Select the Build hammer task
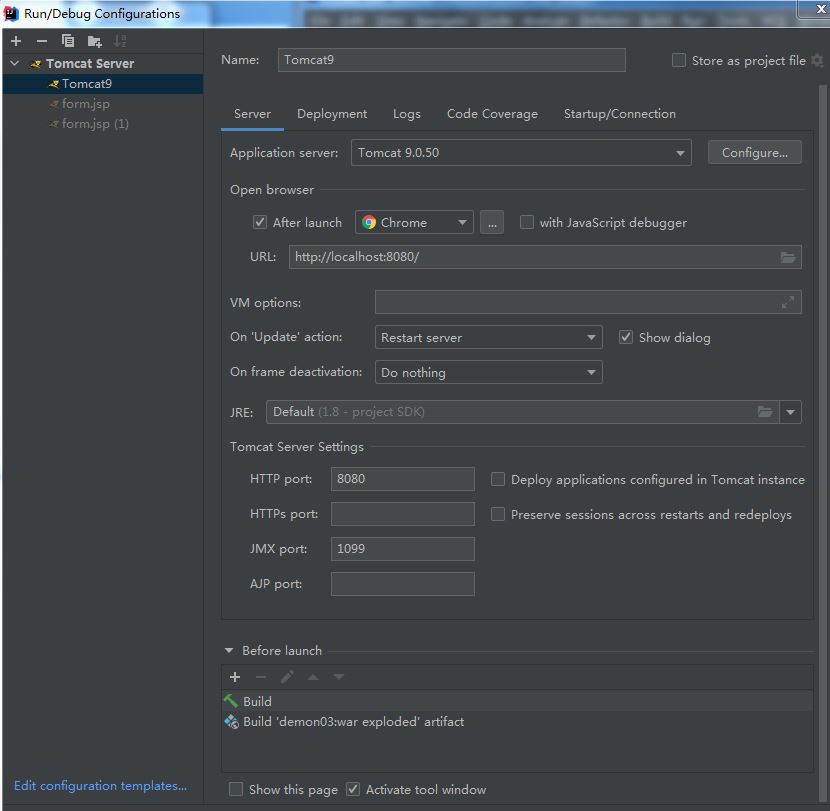 coord(517,701)
